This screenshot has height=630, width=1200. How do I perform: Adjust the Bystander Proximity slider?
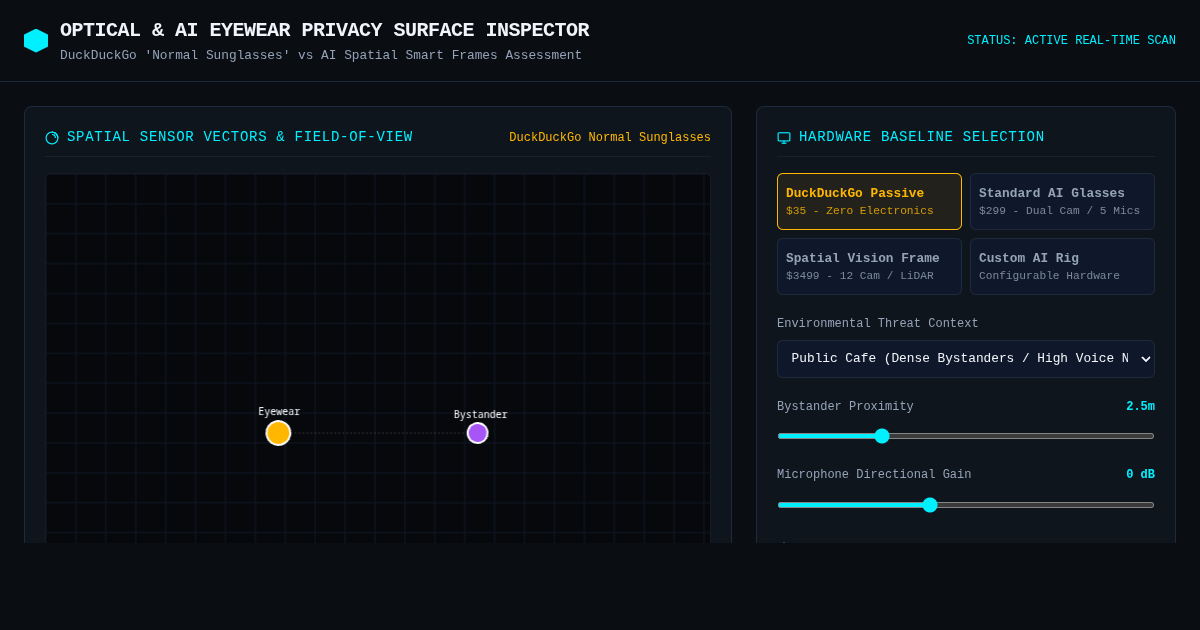click(x=966, y=436)
